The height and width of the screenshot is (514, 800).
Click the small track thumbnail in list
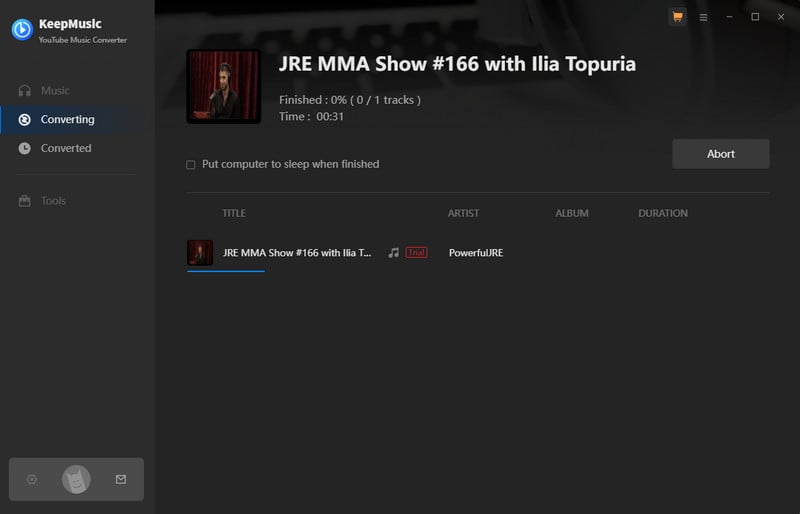click(x=200, y=252)
